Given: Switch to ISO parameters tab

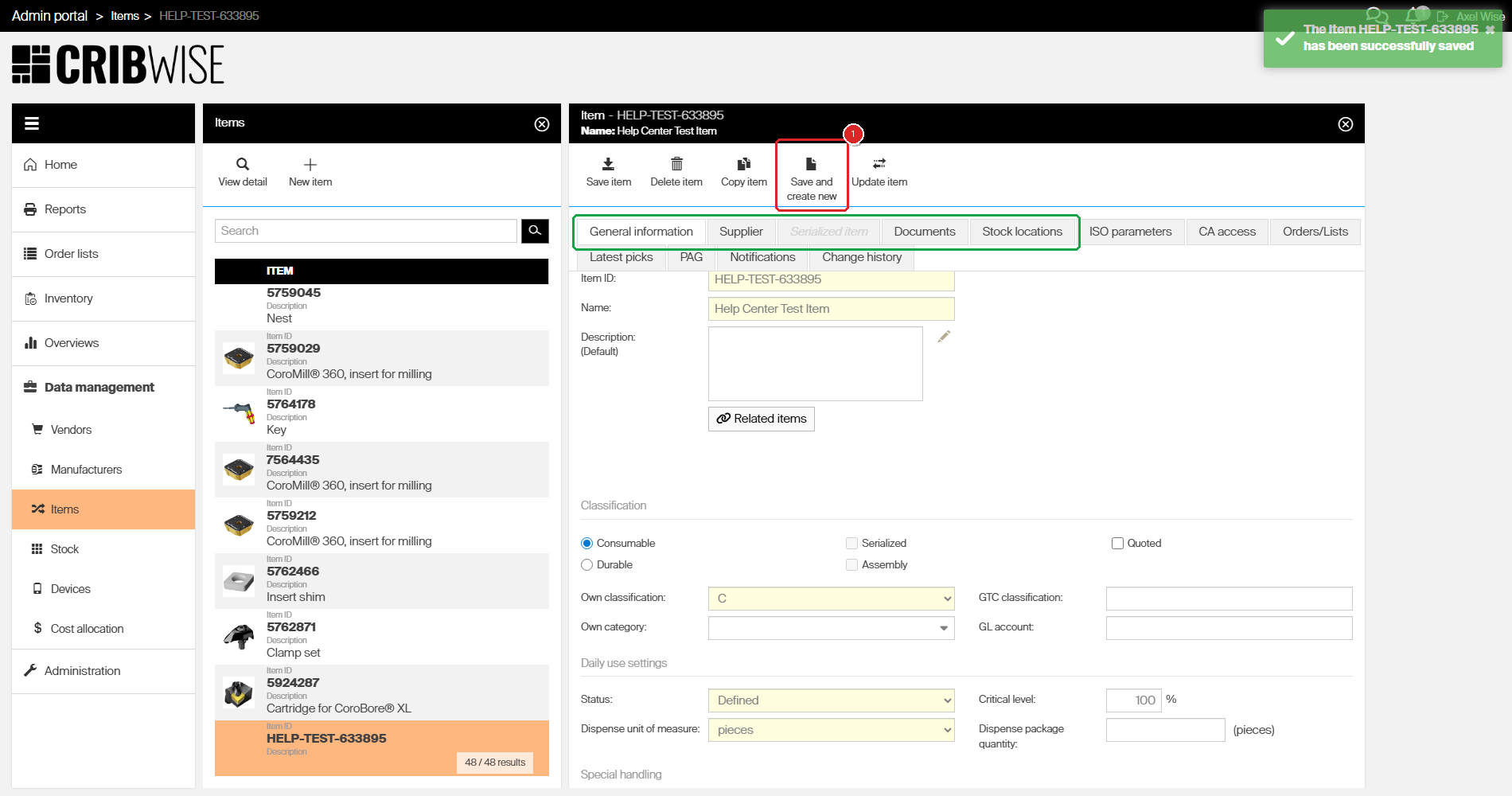Looking at the screenshot, I should (1130, 232).
